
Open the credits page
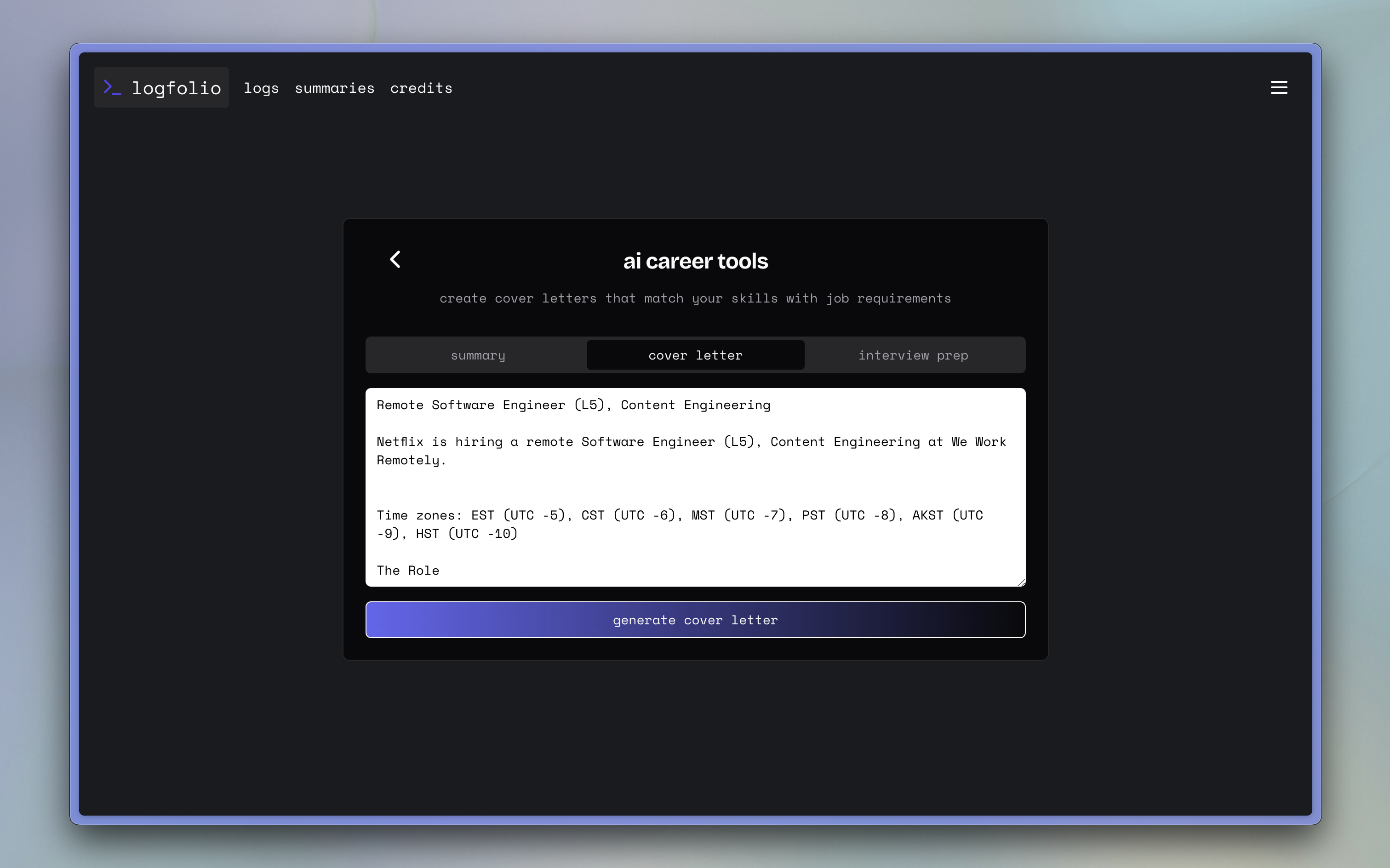(x=421, y=88)
